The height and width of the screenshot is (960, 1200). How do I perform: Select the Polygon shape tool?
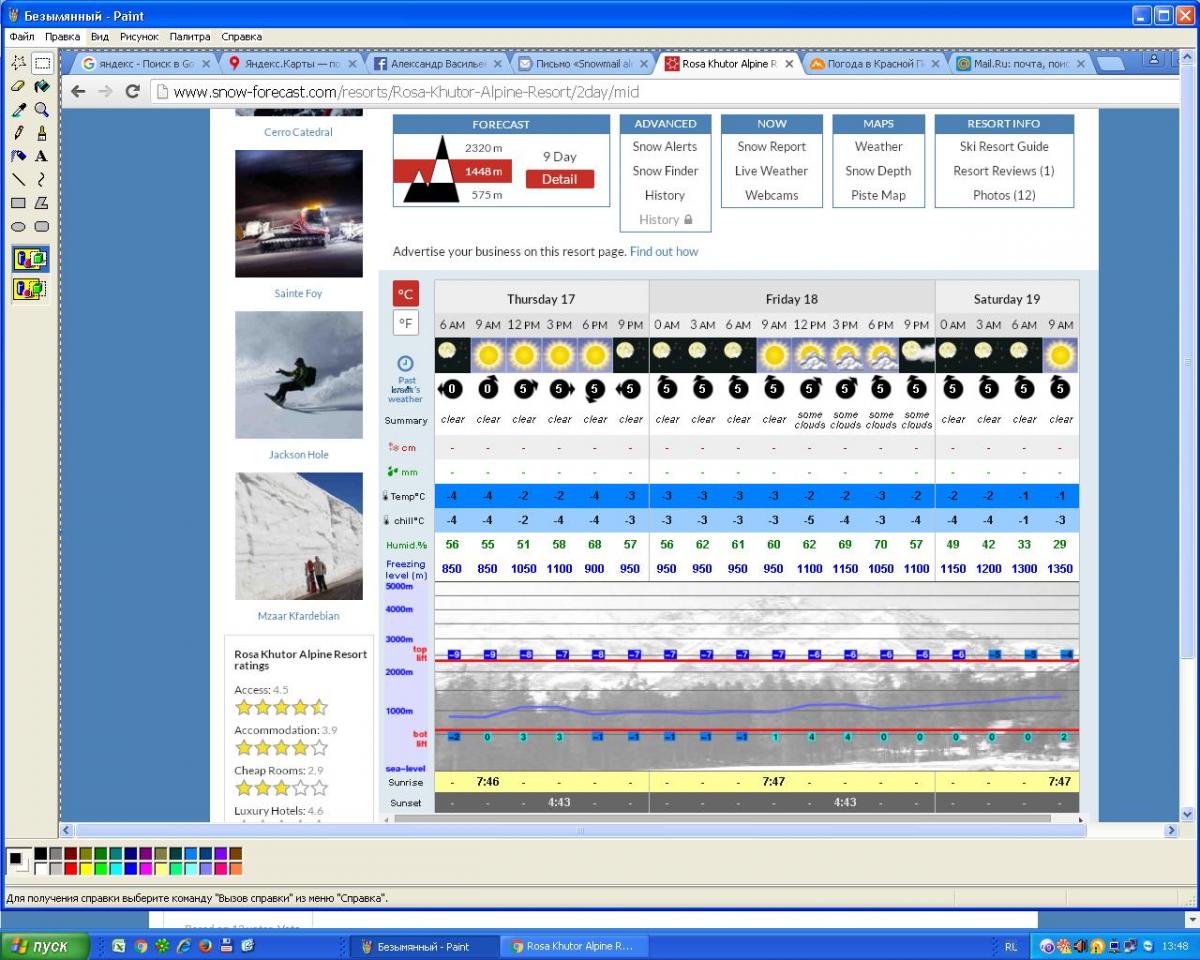coord(42,203)
